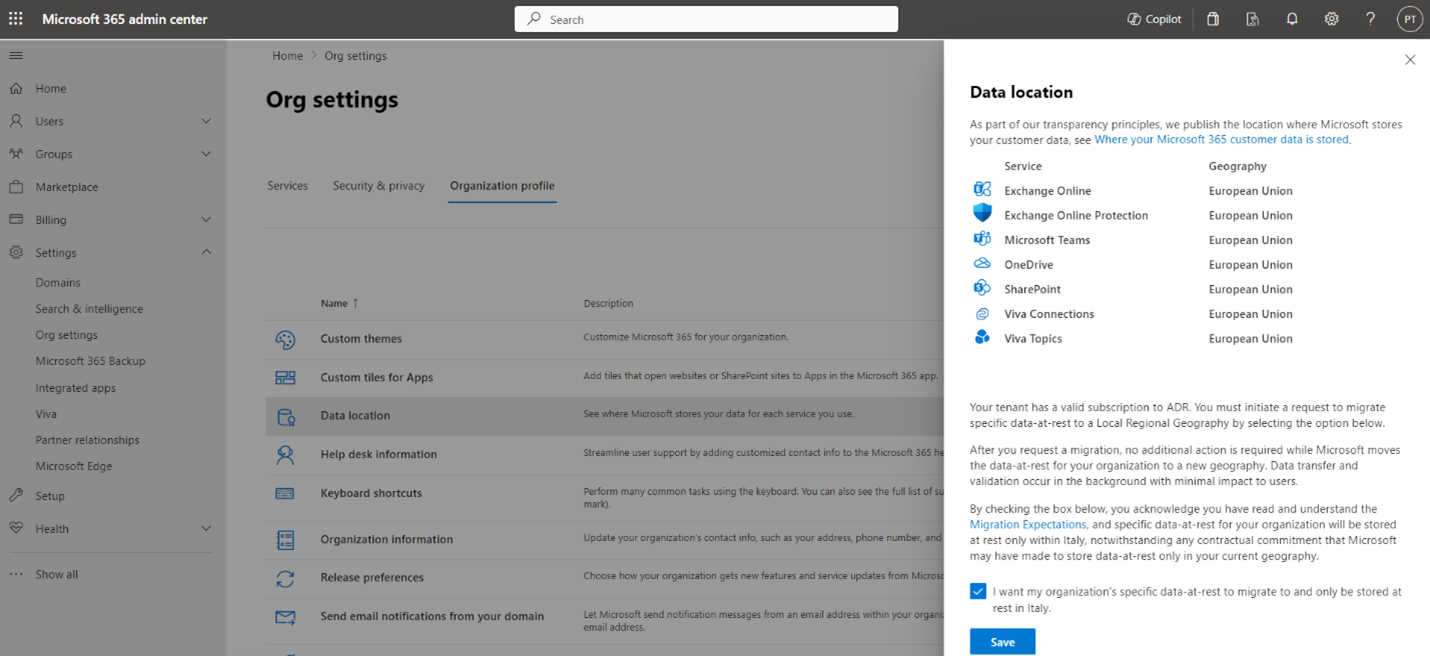
Task: Switch to the Services tab
Action: pyautogui.click(x=288, y=185)
